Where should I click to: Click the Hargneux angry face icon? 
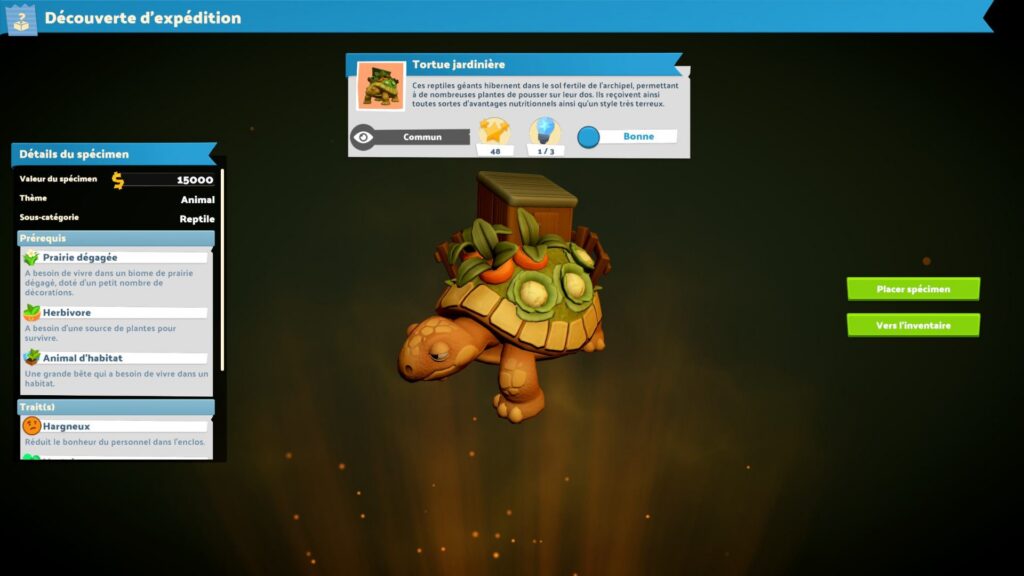(31, 426)
